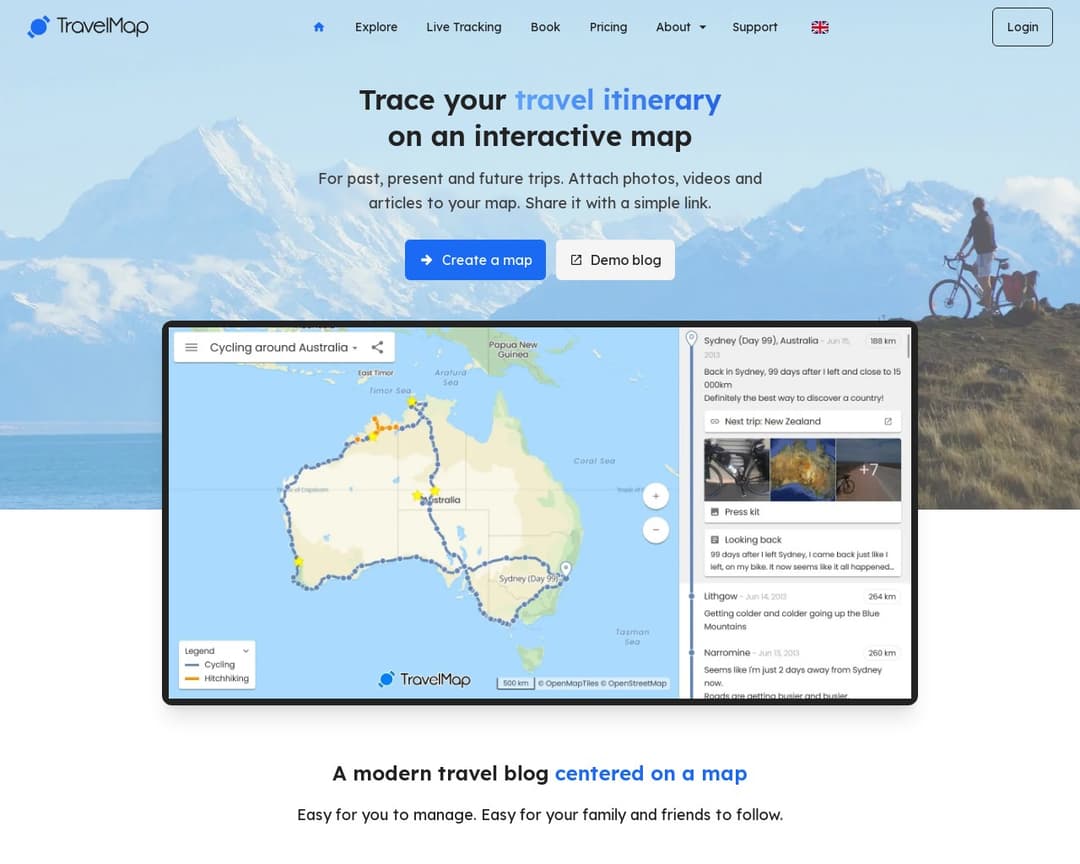Click the Sydney (Day 99) map marker pin
Screen dimensions: 1080x864
(565, 568)
